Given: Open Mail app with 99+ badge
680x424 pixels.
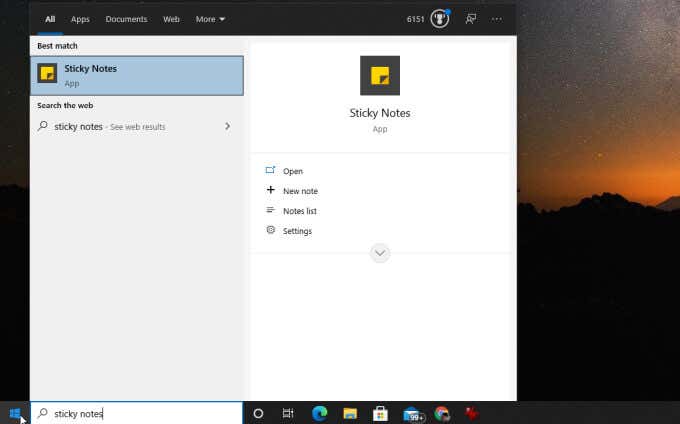Looking at the screenshot, I should coord(413,414).
